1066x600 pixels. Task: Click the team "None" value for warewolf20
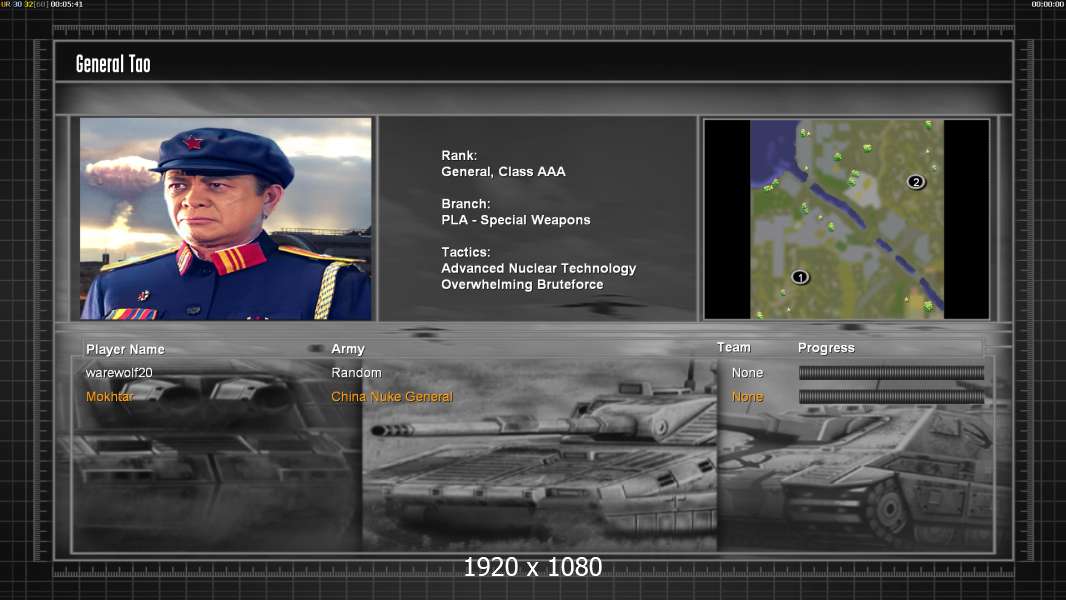pos(747,373)
